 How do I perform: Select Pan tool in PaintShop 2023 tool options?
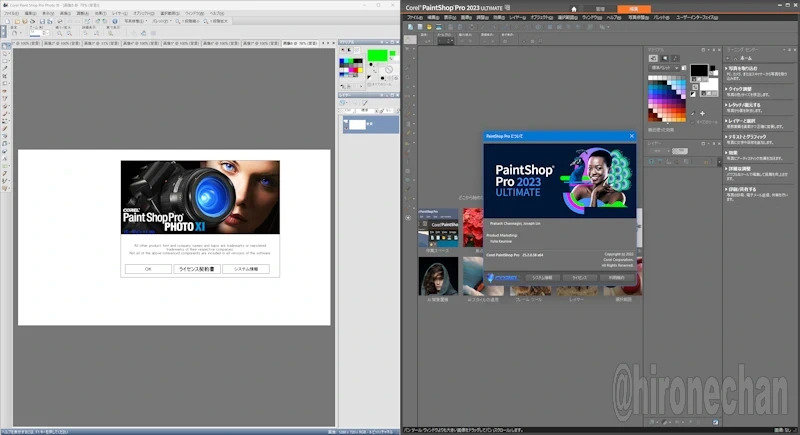coord(410,40)
